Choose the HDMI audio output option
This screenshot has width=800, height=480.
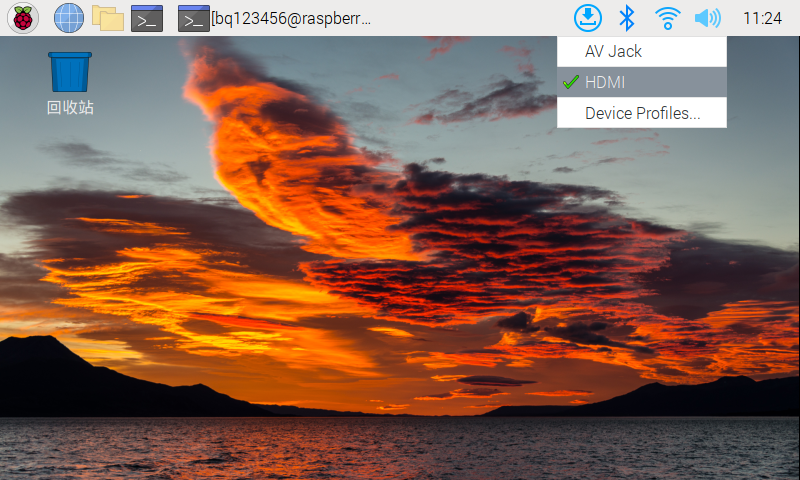point(605,82)
